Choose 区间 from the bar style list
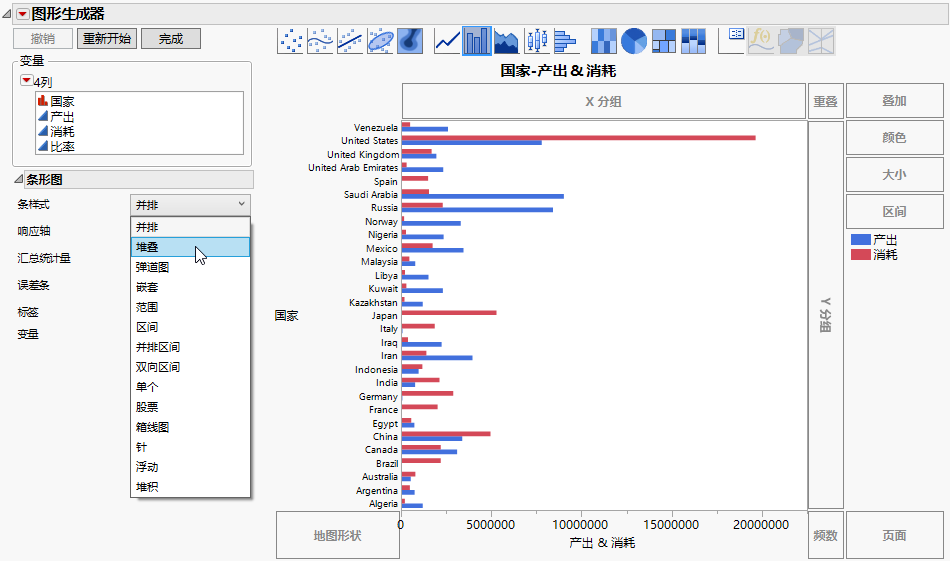Screen dimensions: 950x561 pyautogui.click(x=190, y=327)
